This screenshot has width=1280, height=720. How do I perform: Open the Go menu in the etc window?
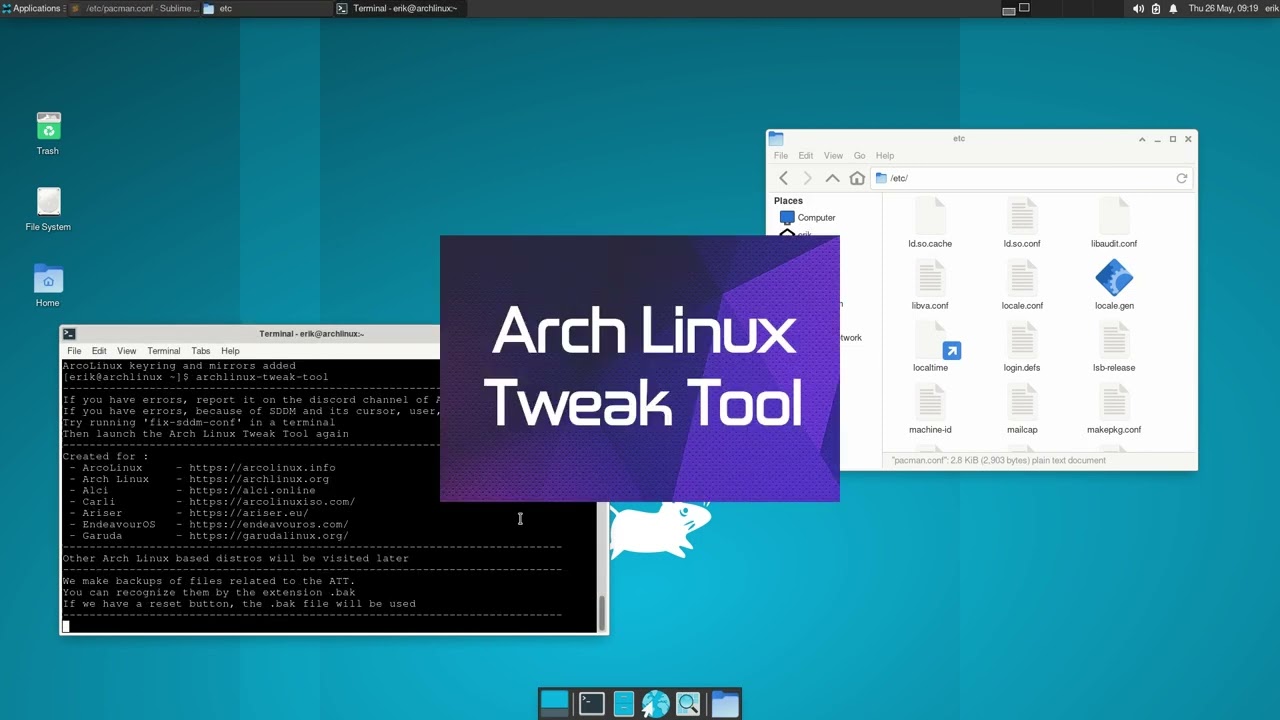(x=859, y=156)
